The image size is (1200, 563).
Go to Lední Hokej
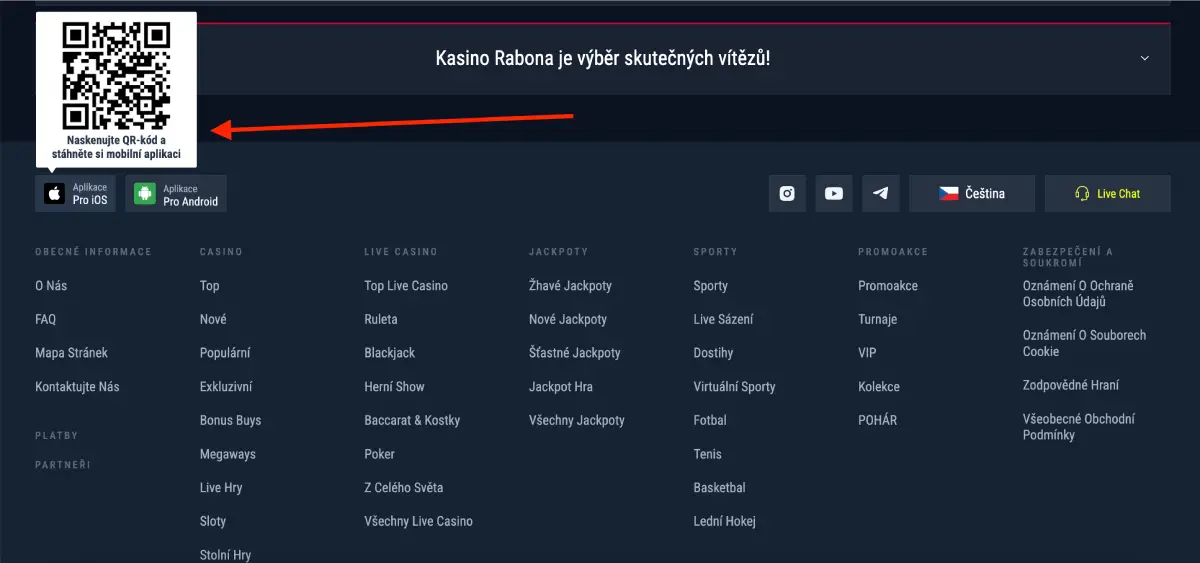tap(724, 522)
